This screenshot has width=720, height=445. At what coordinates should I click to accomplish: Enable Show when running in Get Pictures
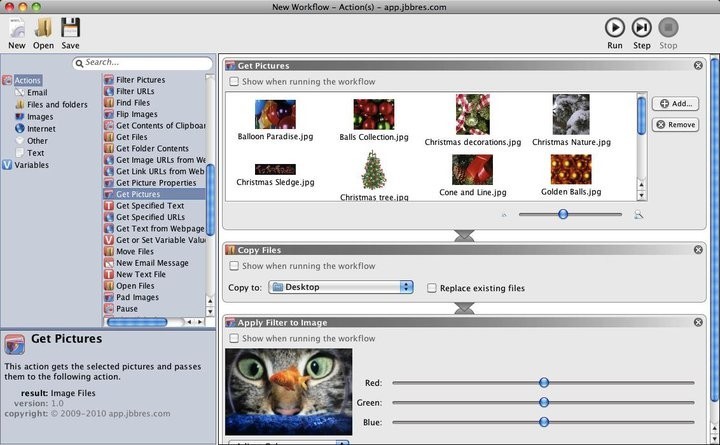click(235, 82)
